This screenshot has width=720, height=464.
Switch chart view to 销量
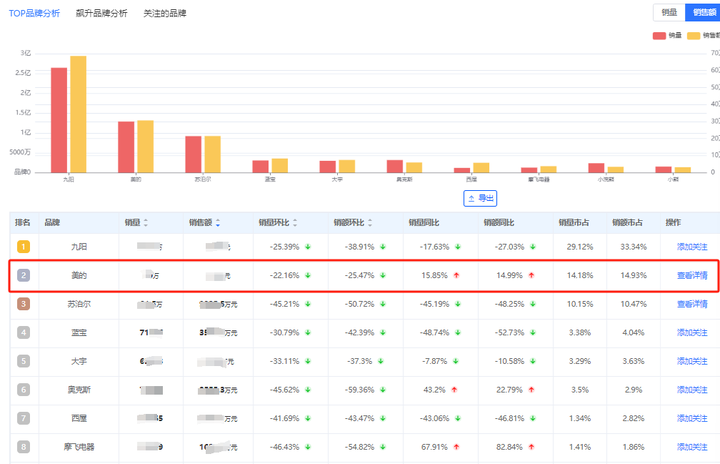pos(669,12)
